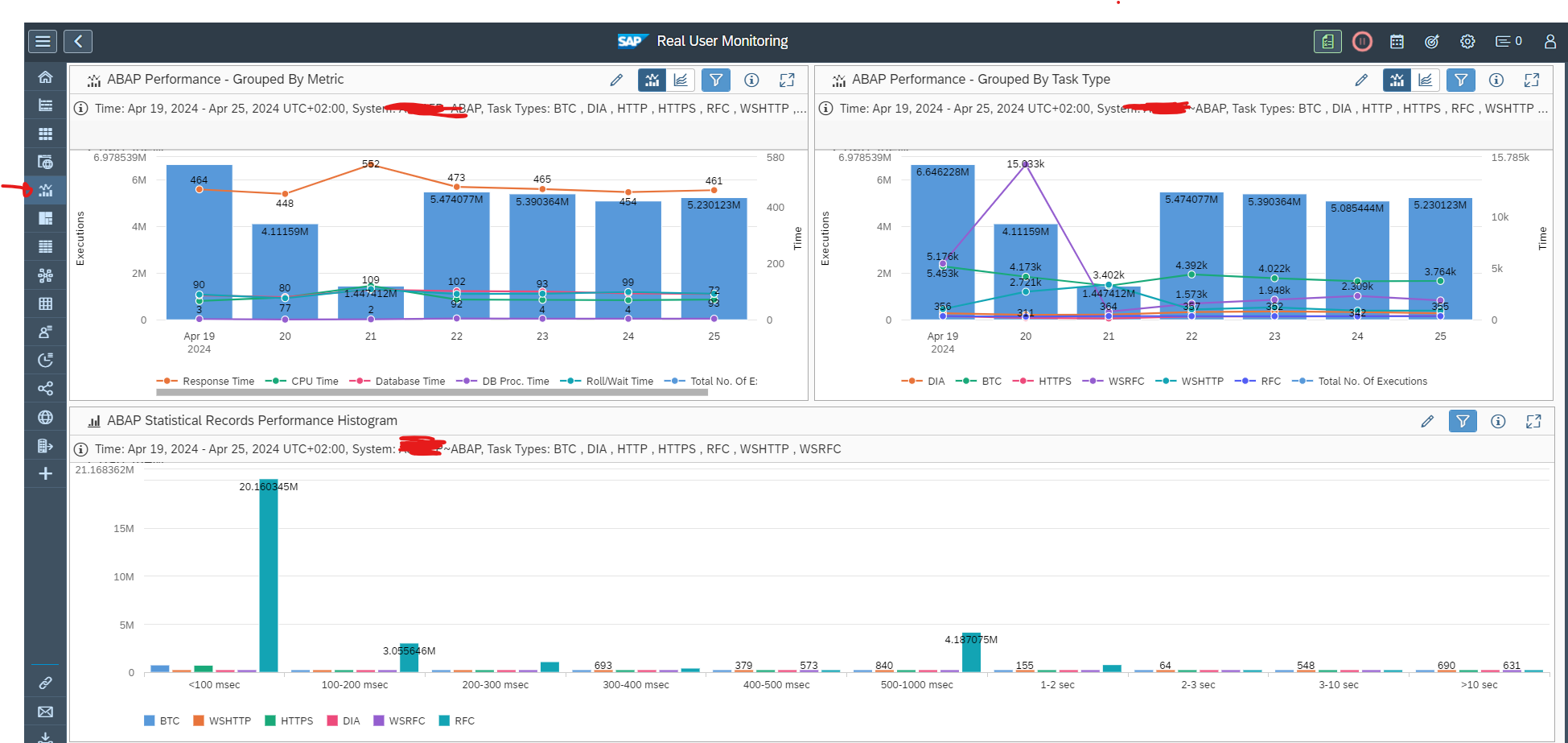
Task: Switch Grouped By Metric to line chart
Action: (681, 80)
